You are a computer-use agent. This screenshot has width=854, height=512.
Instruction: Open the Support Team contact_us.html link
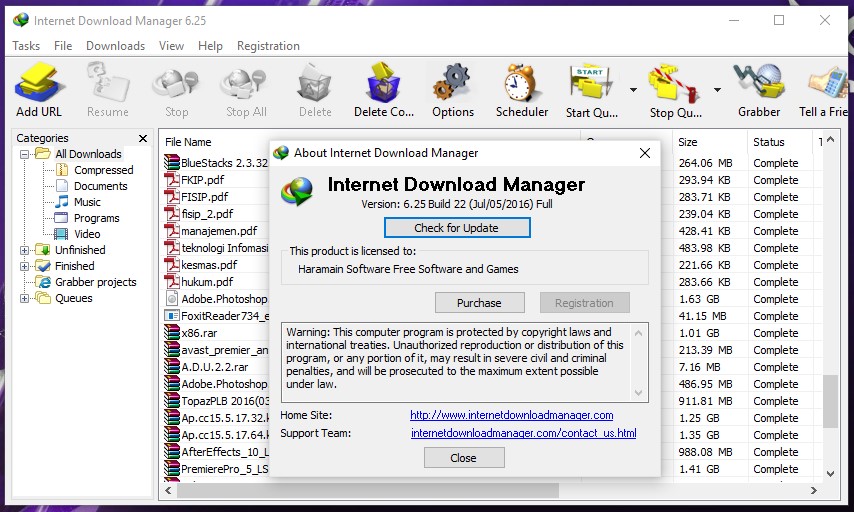coord(523,433)
